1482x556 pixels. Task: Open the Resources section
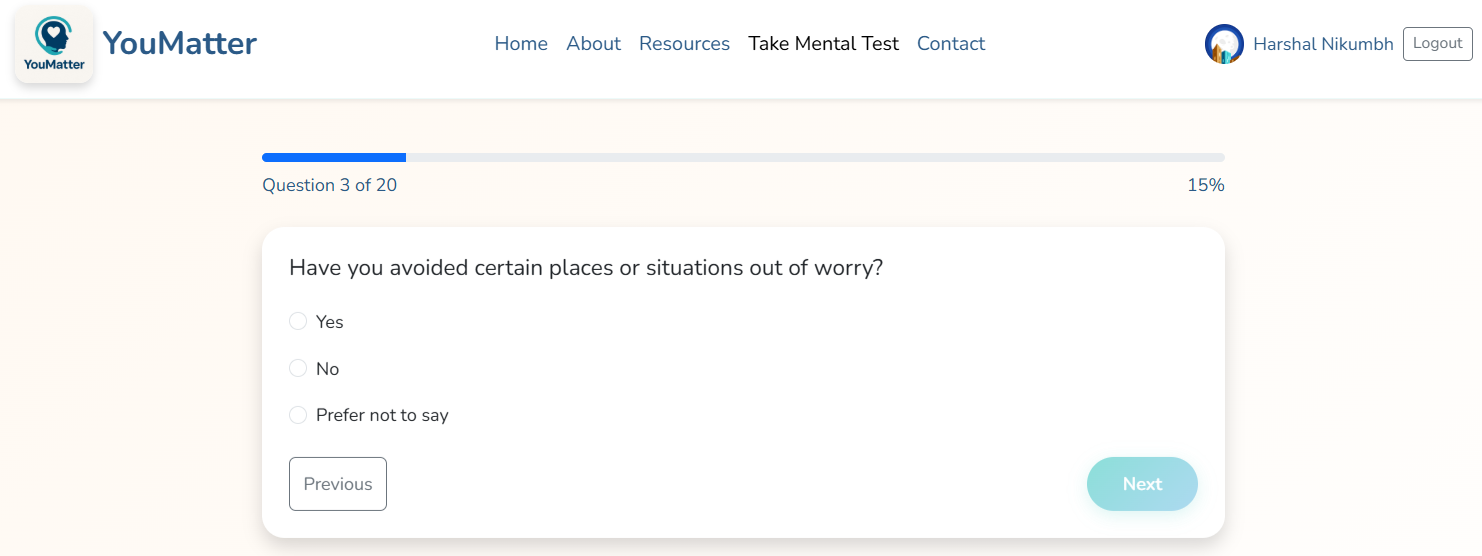(x=684, y=44)
